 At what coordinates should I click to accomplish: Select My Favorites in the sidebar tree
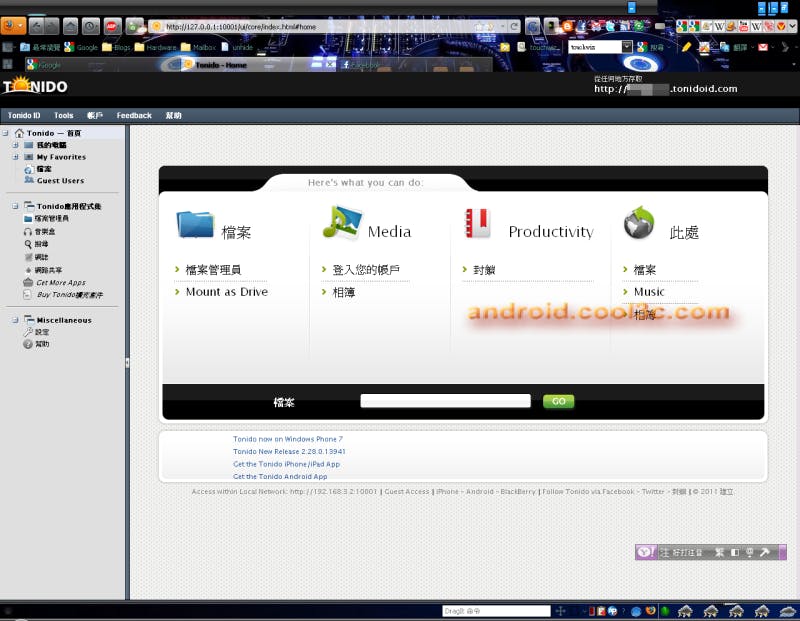pyautogui.click(x=61, y=157)
